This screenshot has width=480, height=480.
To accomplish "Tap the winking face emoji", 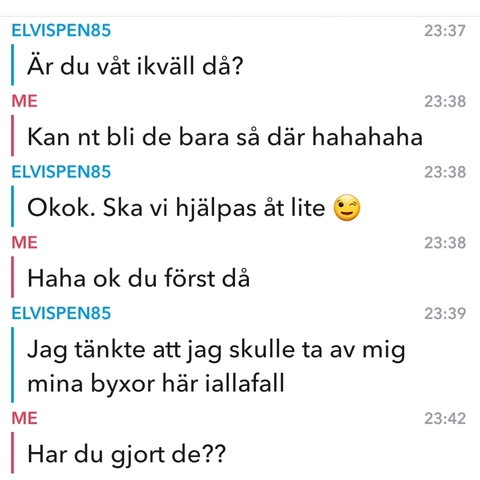I will coord(347,208).
